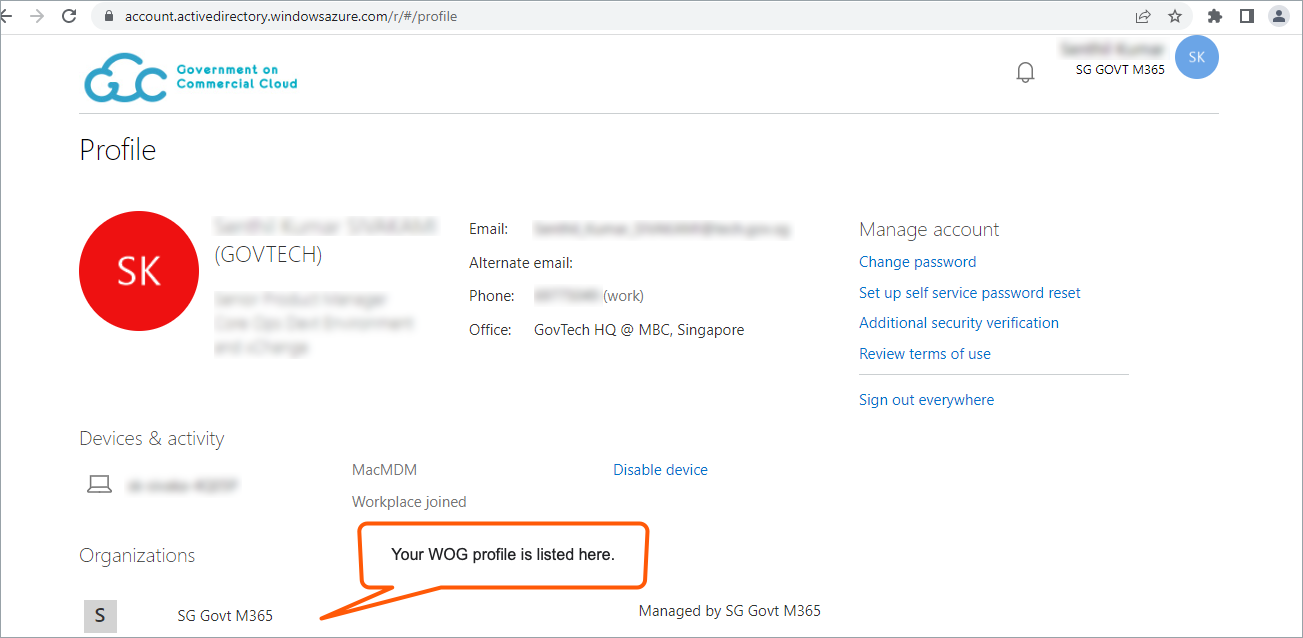
Task: Click Sign out everywhere to end all sessions
Action: click(x=926, y=399)
